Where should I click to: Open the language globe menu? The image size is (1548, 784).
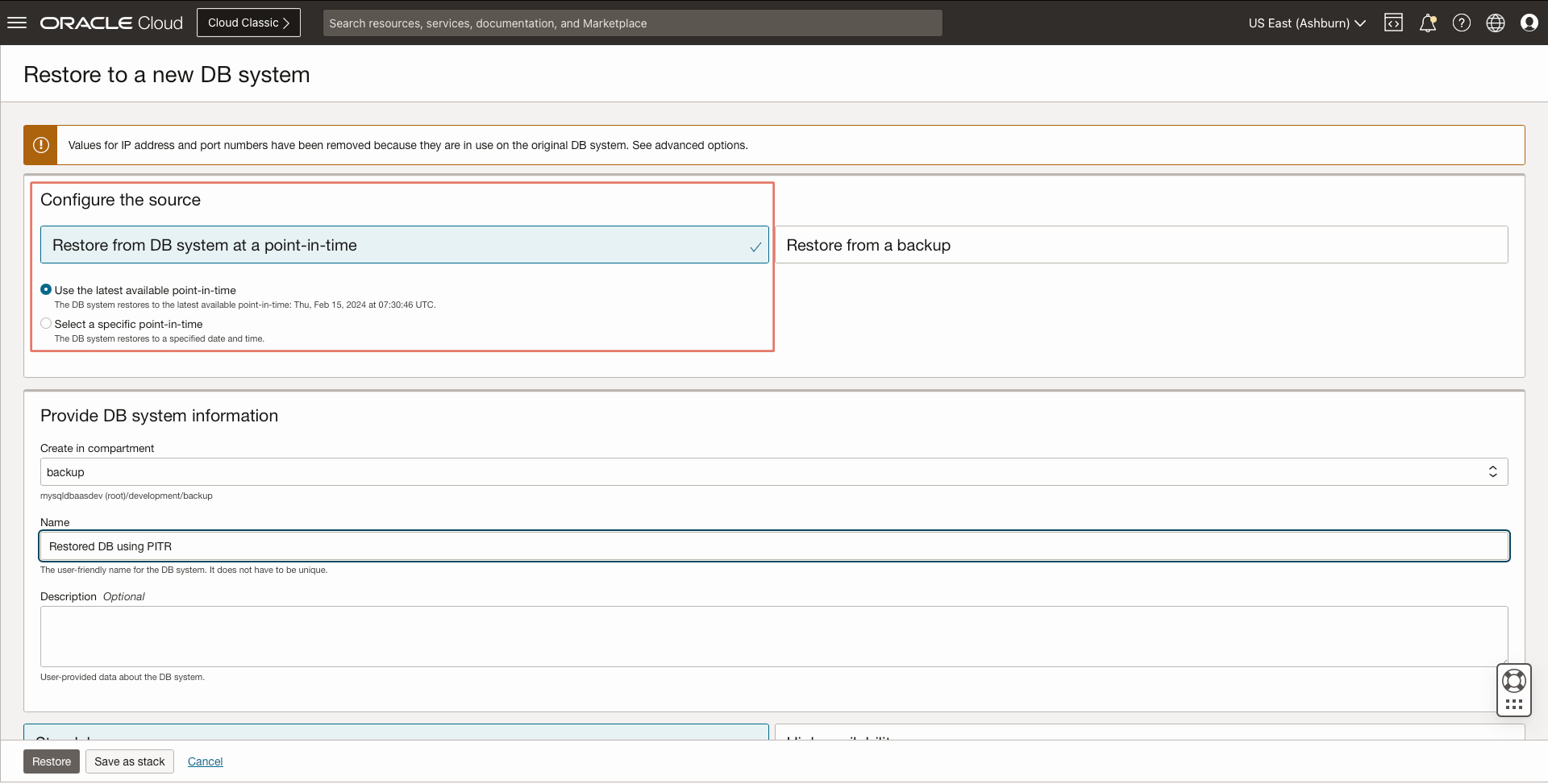coord(1496,23)
